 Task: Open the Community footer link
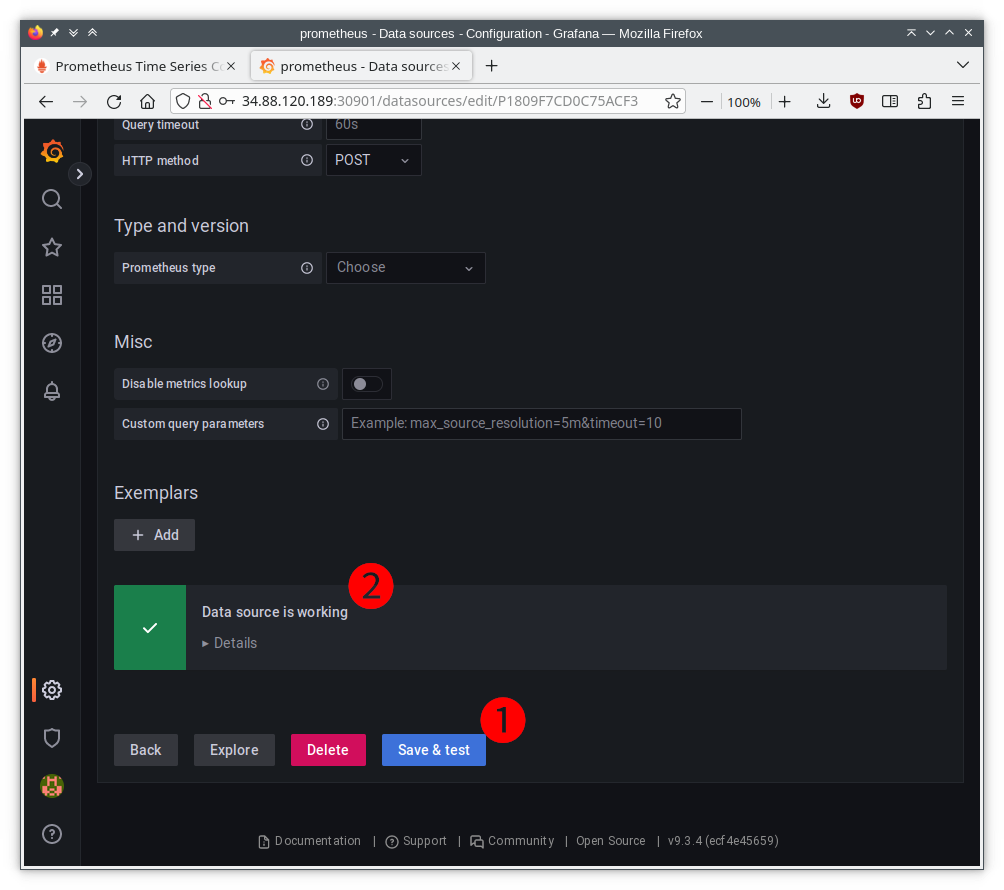(x=512, y=841)
